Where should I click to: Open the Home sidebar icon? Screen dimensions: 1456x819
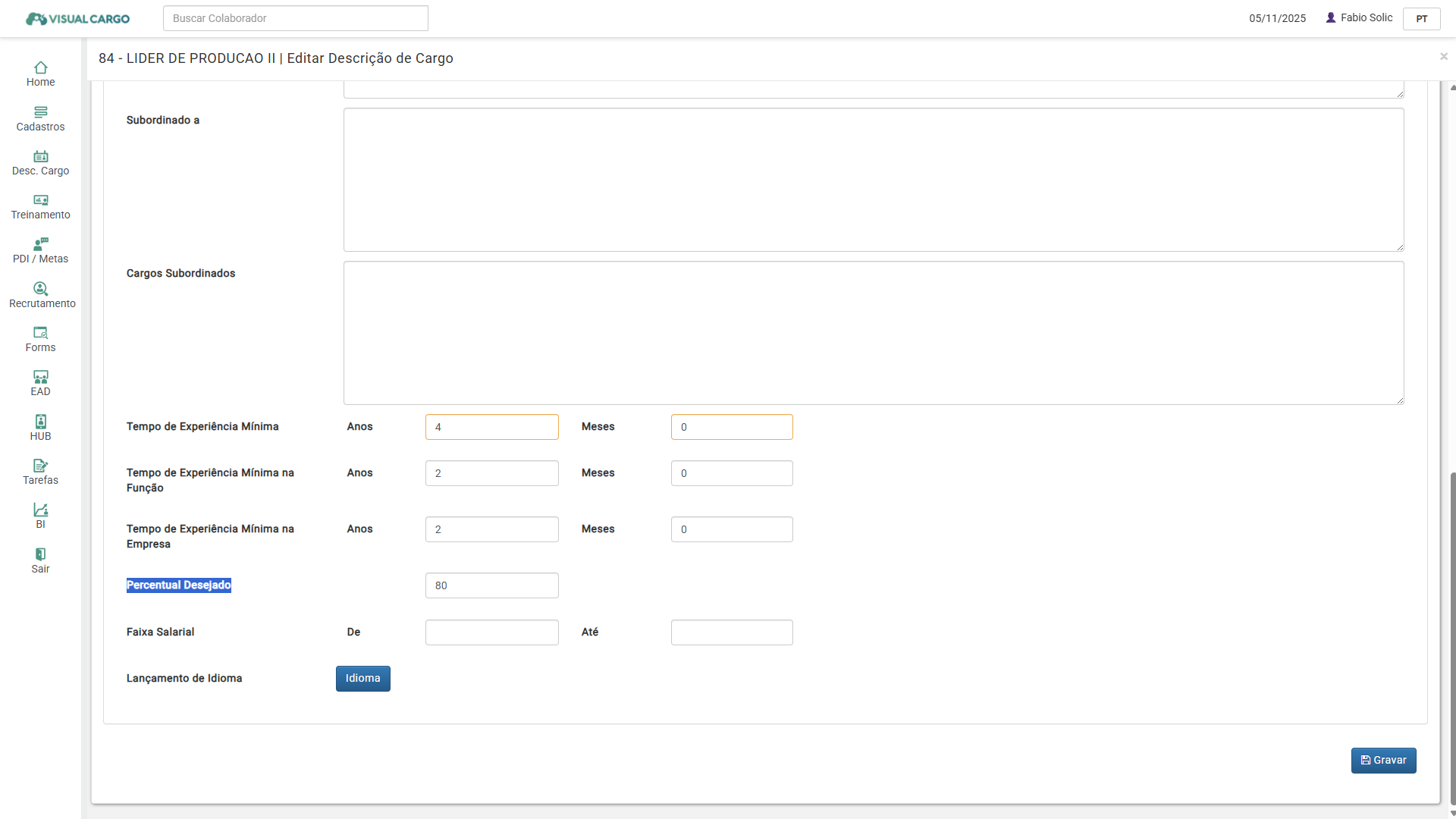point(40,68)
